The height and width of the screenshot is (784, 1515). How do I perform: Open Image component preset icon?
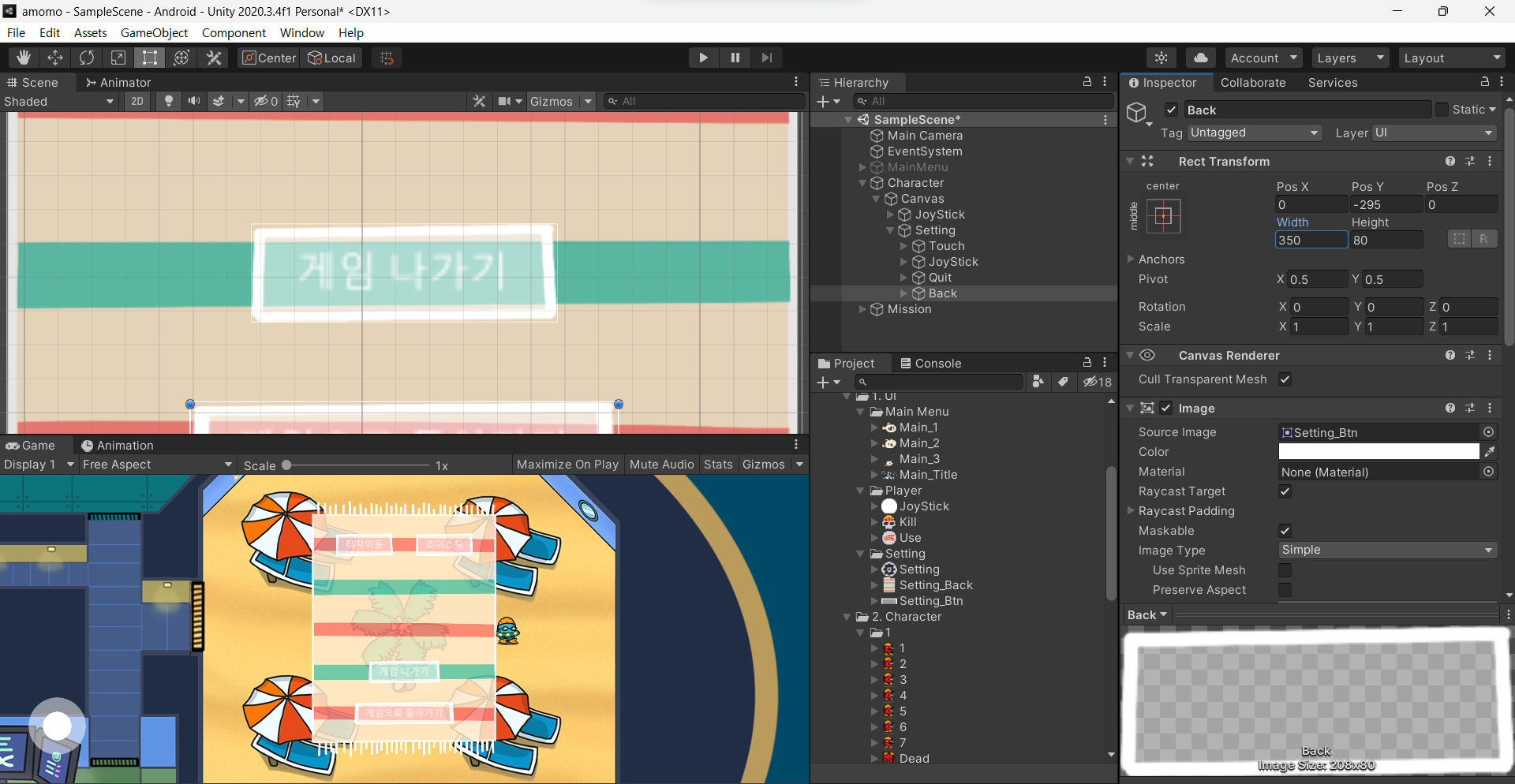point(1470,409)
